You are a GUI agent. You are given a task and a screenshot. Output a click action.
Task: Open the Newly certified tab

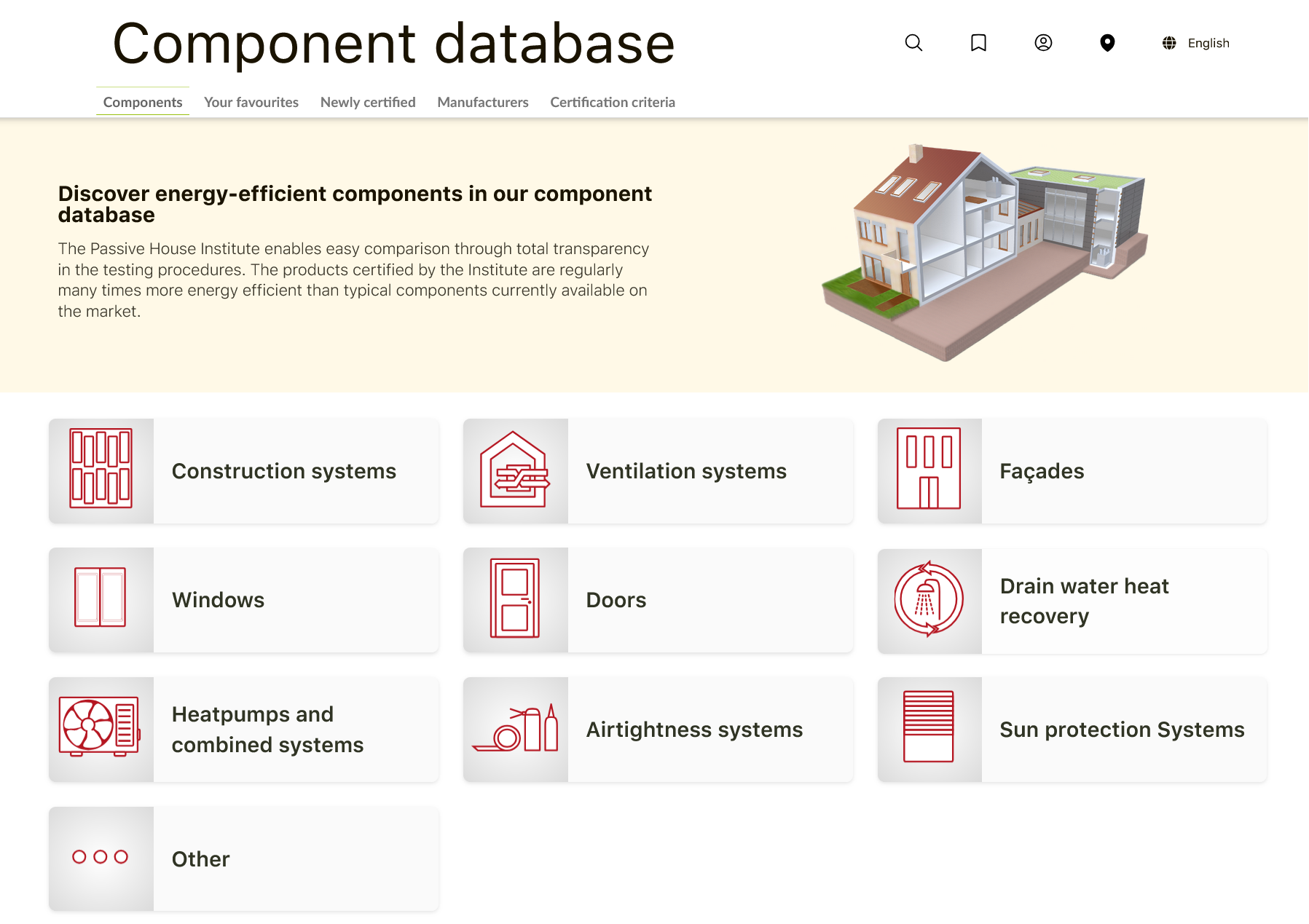(x=368, y=103)
